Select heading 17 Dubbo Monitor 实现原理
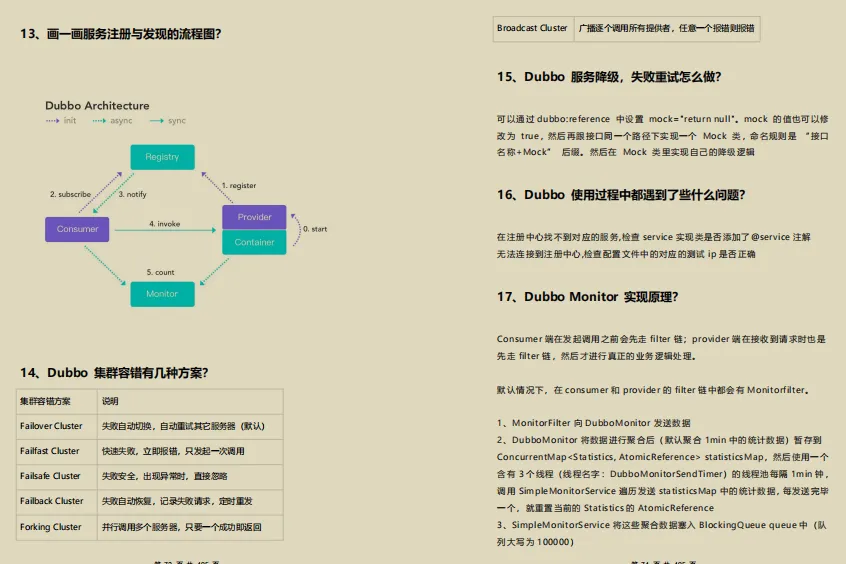 [x=587, y=297]
